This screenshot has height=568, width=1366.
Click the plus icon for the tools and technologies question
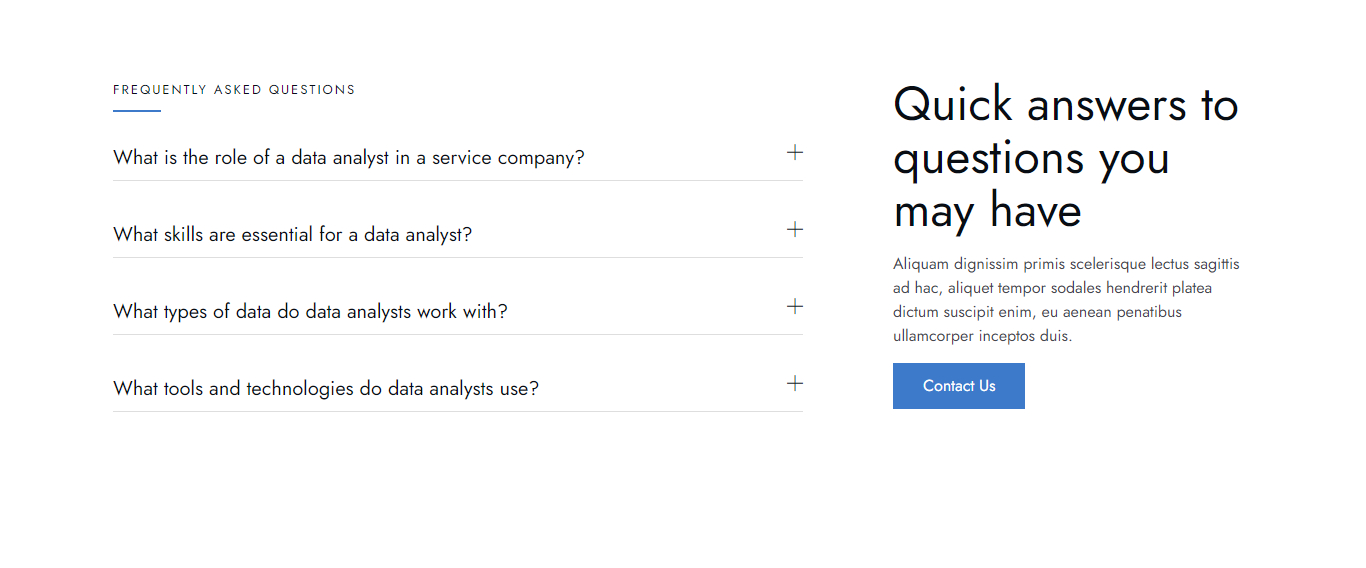point(795,384)
